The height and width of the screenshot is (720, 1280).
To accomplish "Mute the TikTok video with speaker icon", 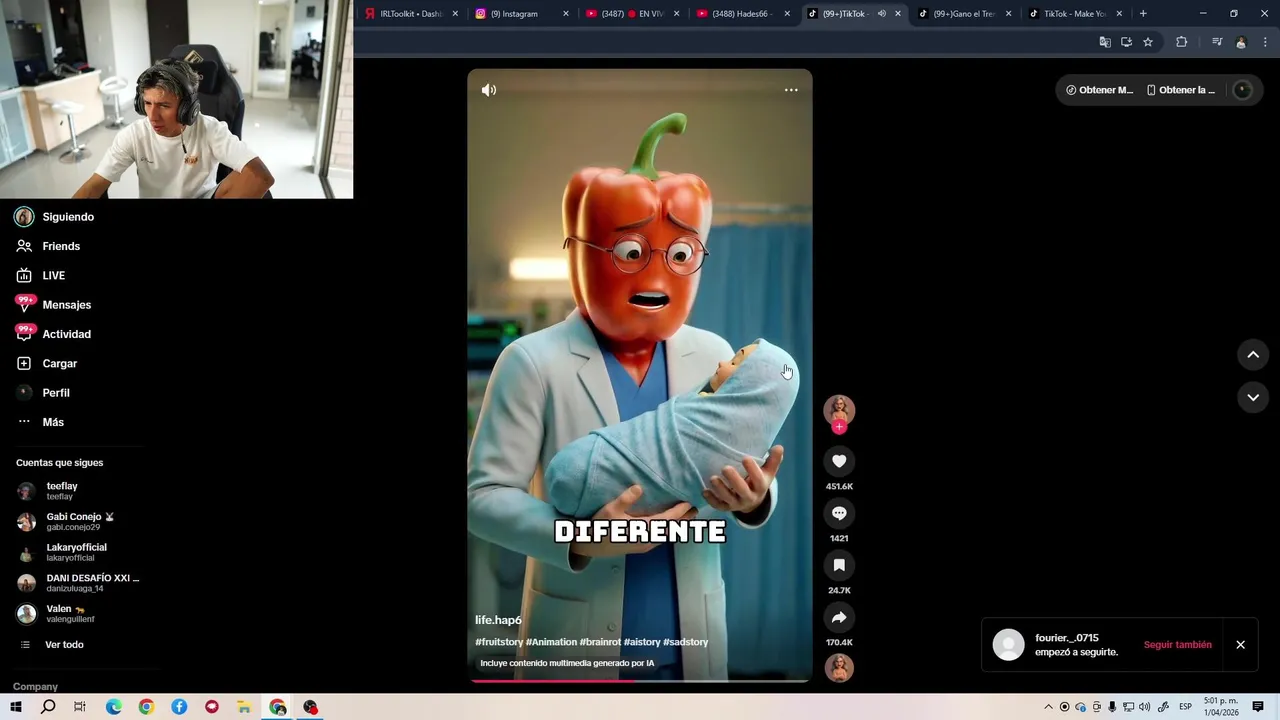I will pyautogui.click(x=489, y=90).
